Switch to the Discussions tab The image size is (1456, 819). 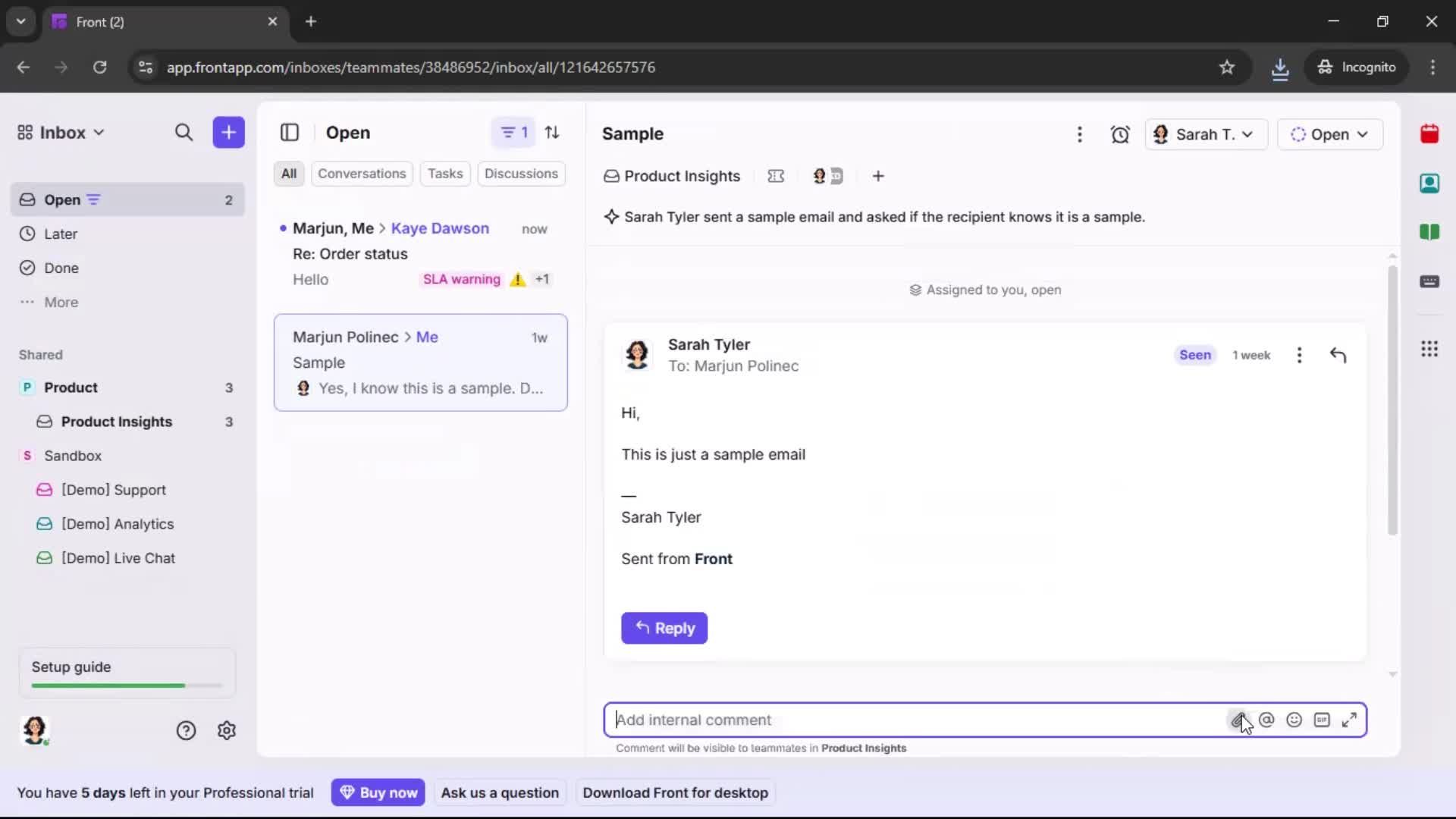[522, 174]
